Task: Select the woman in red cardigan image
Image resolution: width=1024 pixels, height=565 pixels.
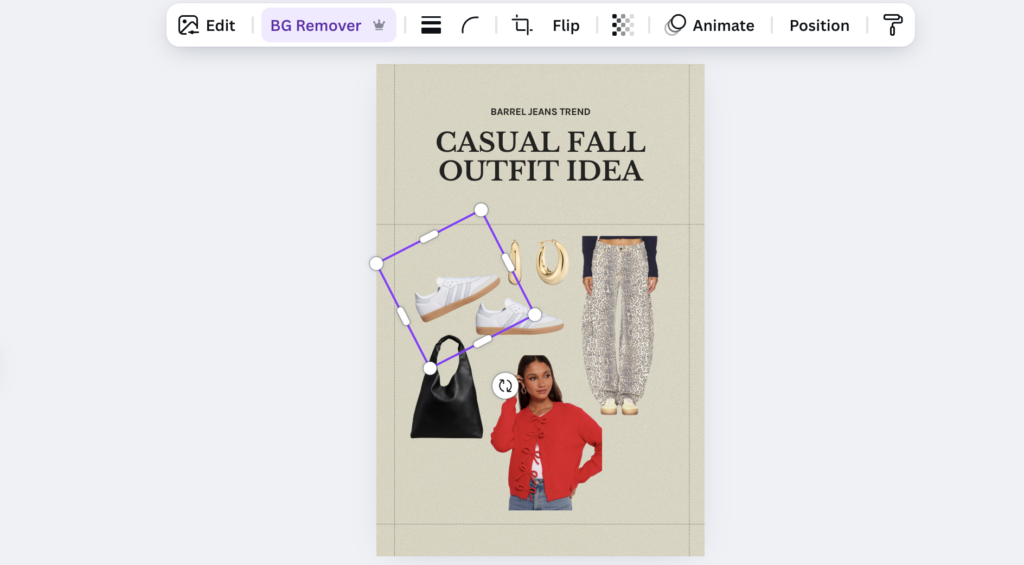Action: [546, 432]
